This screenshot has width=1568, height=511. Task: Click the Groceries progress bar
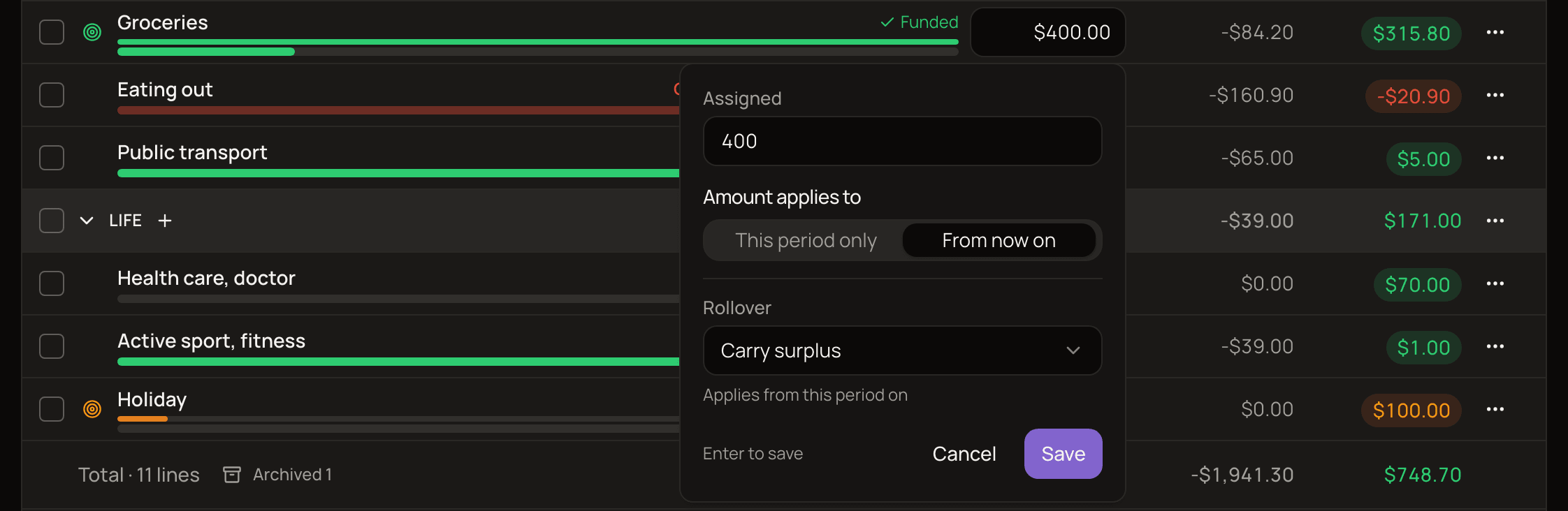[x=537, y=47]
